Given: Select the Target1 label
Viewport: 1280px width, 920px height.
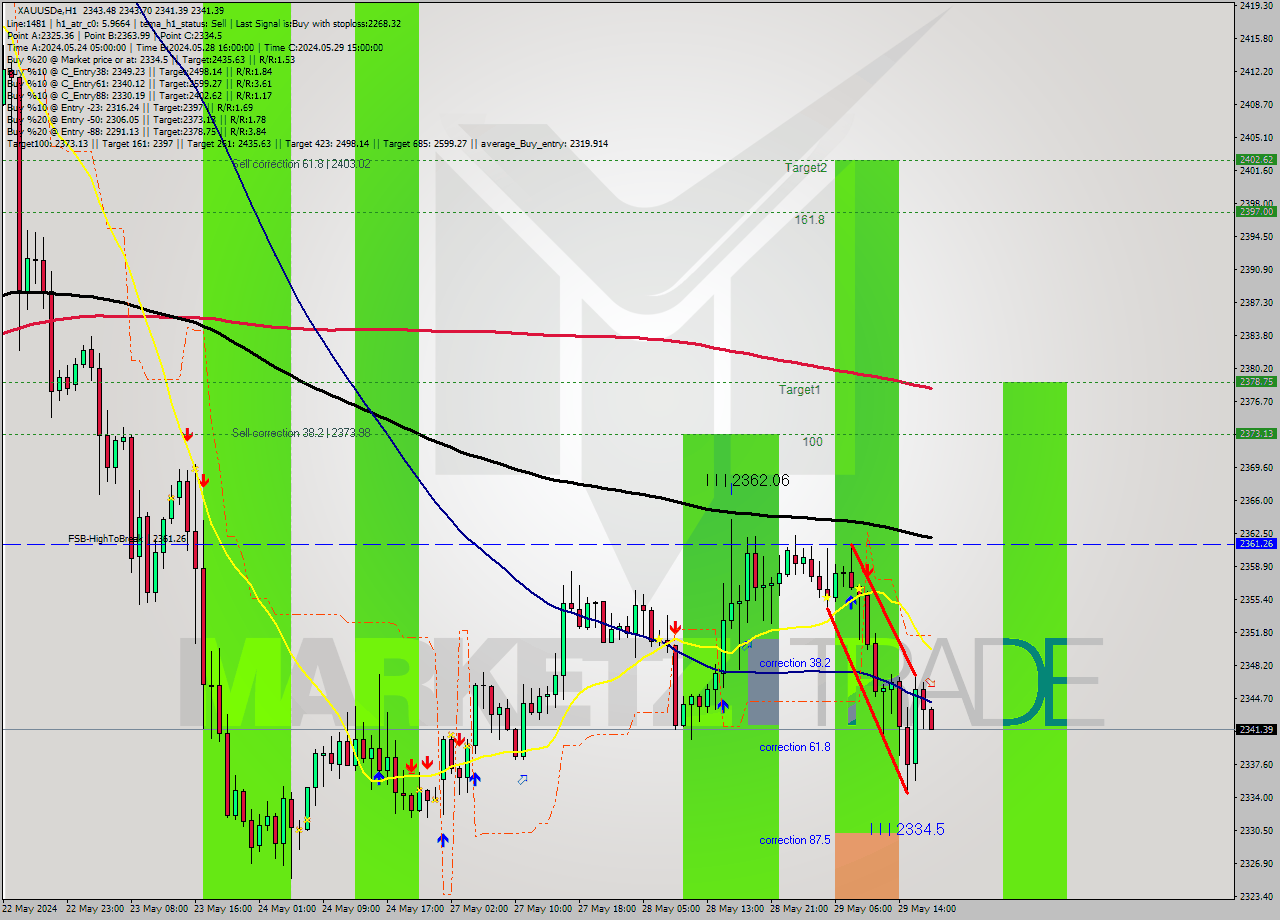Looking at the screenshot, I should coord(800,389).
